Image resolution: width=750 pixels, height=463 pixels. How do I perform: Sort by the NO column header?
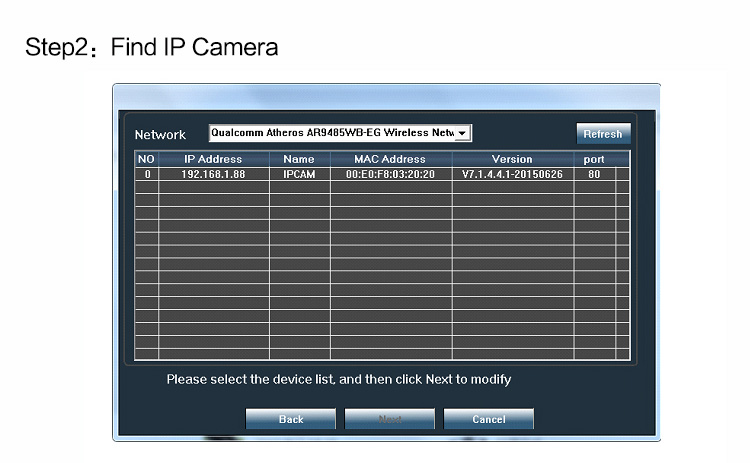(x=146, y=159)
